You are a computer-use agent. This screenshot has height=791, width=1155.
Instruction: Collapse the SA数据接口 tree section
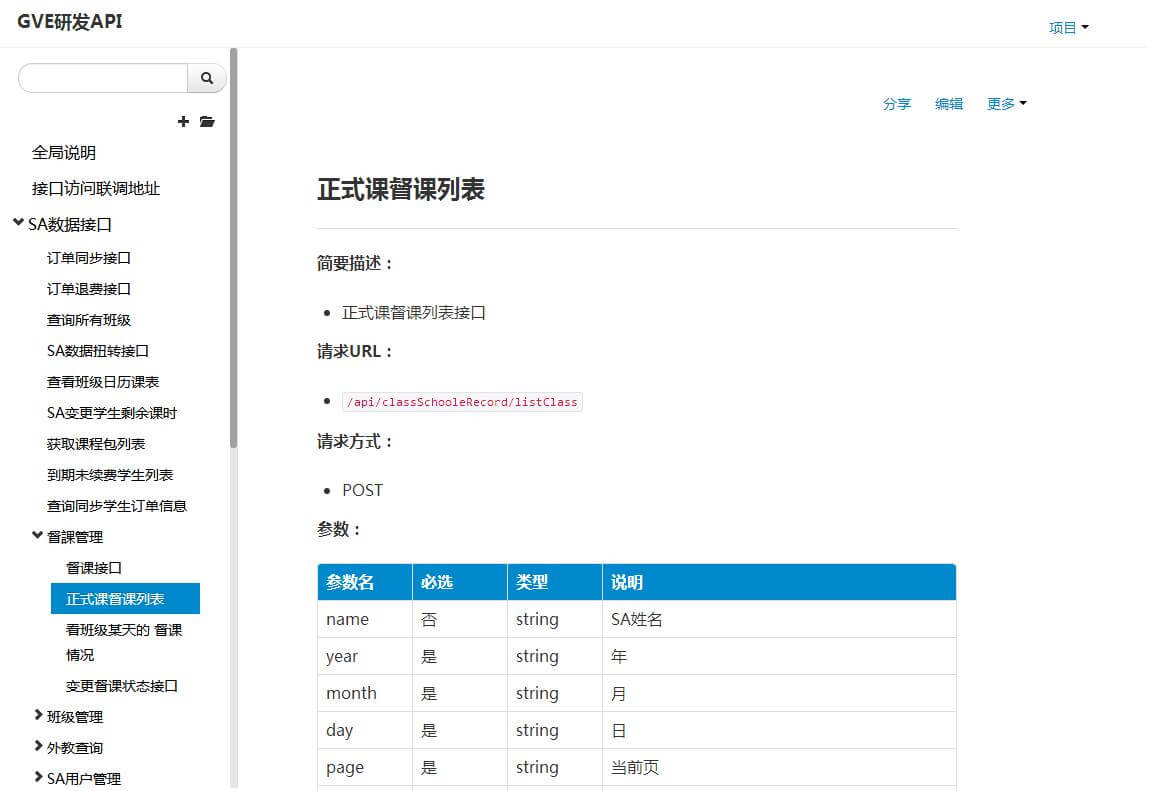[18, 224]
